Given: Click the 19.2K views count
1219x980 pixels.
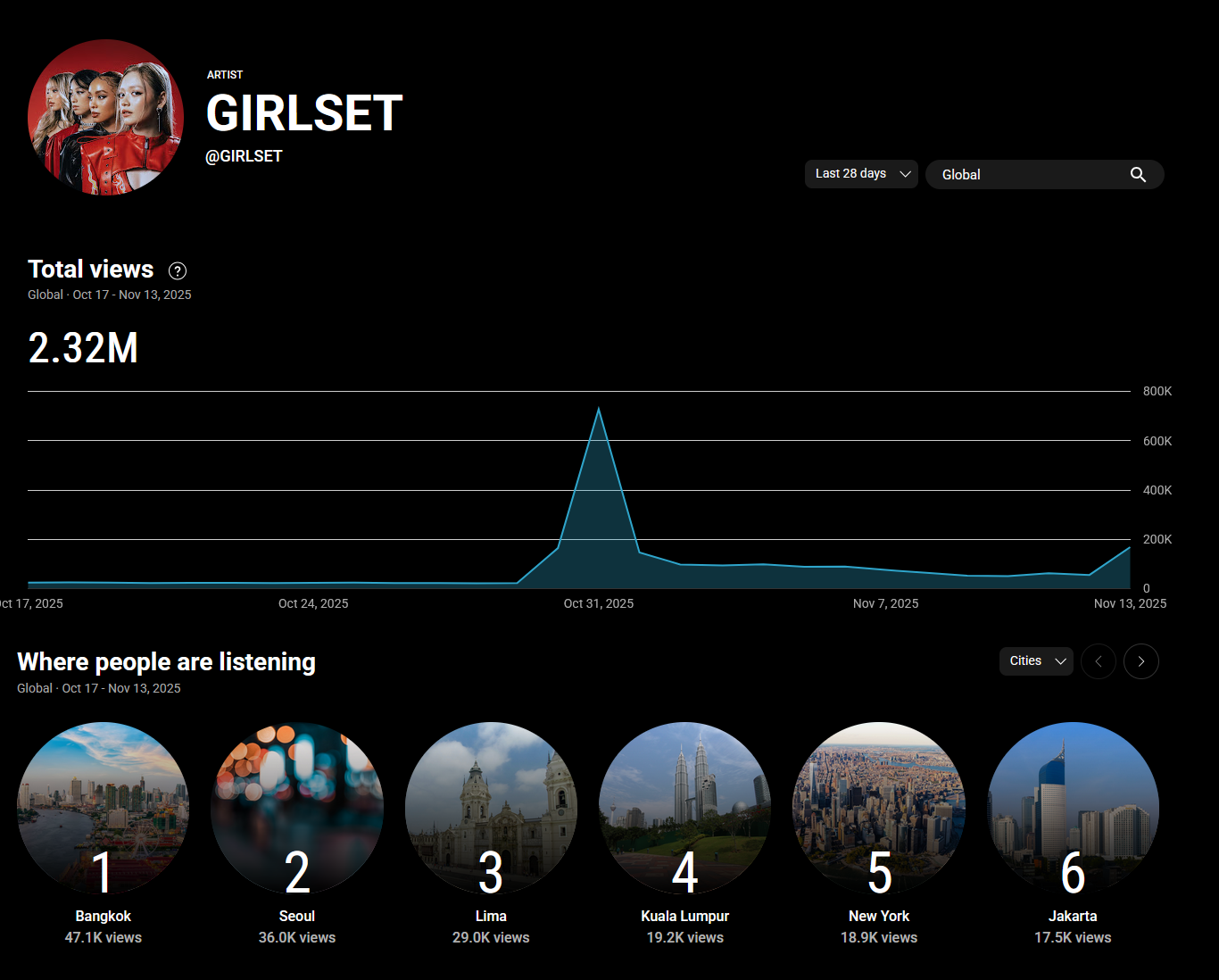Looking at the screenshot, I should click(685, 937).
